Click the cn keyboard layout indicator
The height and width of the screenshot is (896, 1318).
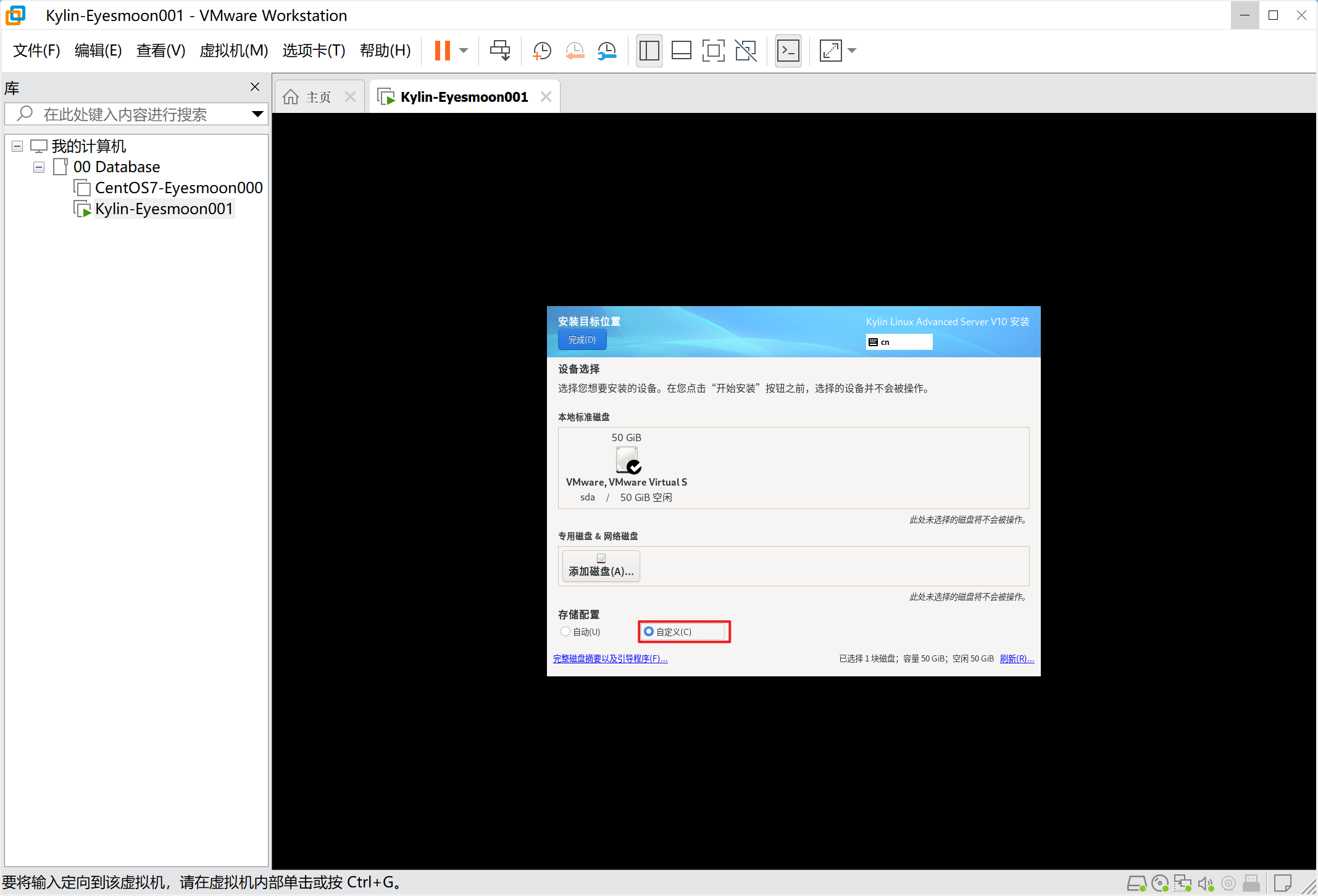(899, 342)
